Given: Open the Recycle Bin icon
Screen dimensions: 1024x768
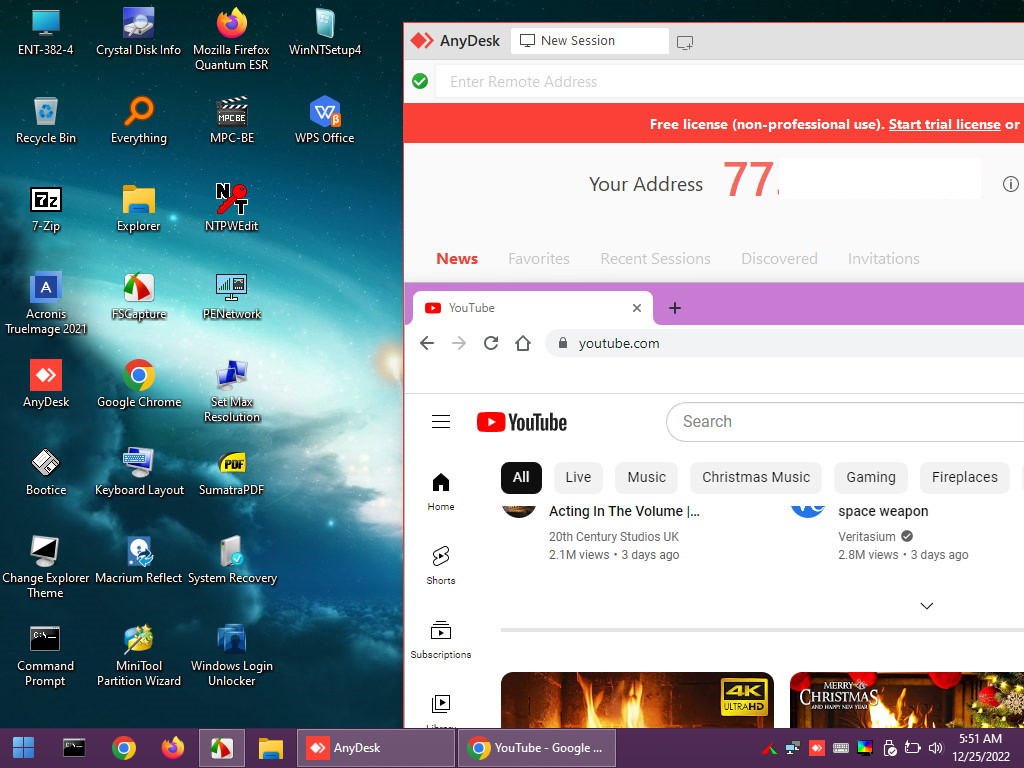Looking at the screenshot, I should [46, 121].
